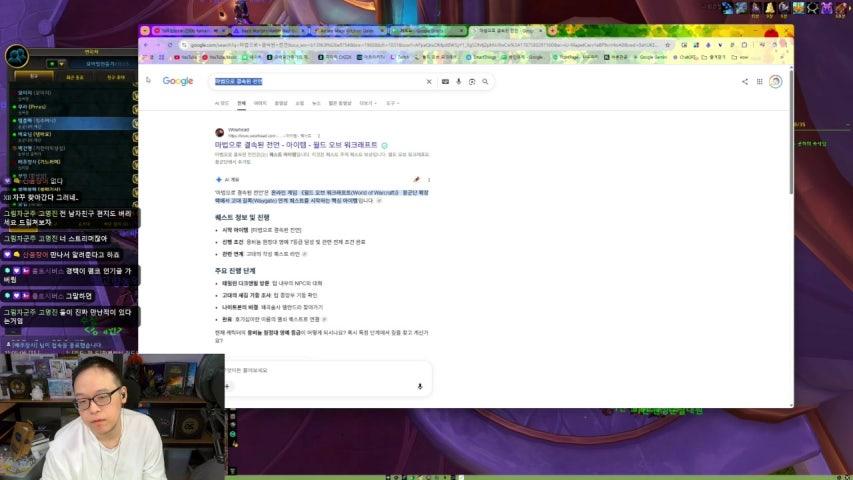The image size is (853, 480).
Task: Click the source chip after 관련 연계 line
Action: coord(305,254)
